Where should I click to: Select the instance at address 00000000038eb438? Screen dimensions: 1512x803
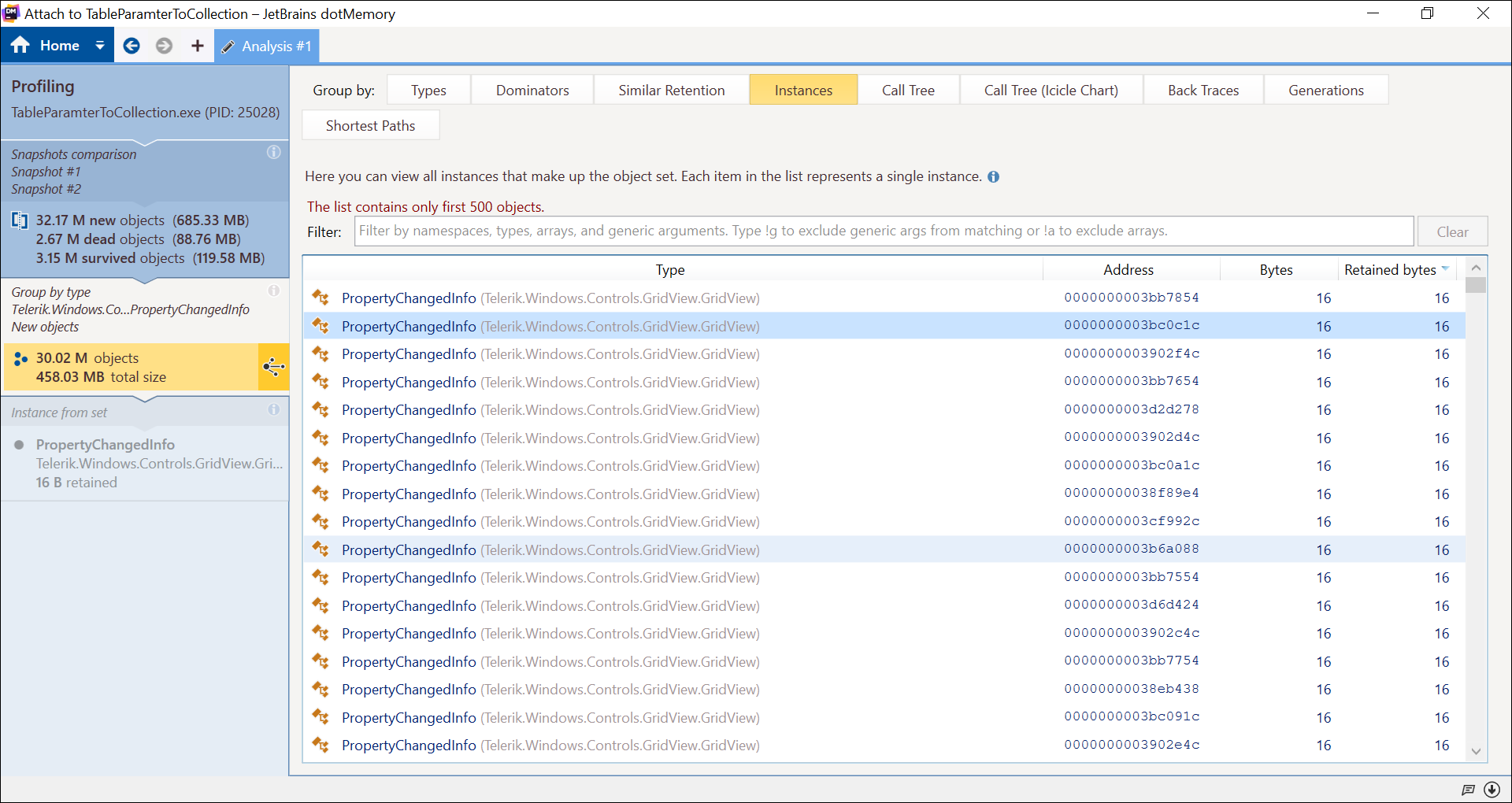(884, 690)
